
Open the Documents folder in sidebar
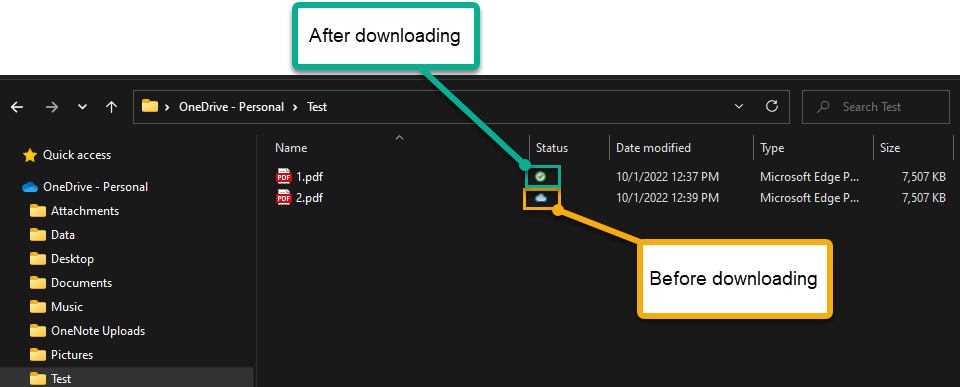81,283
